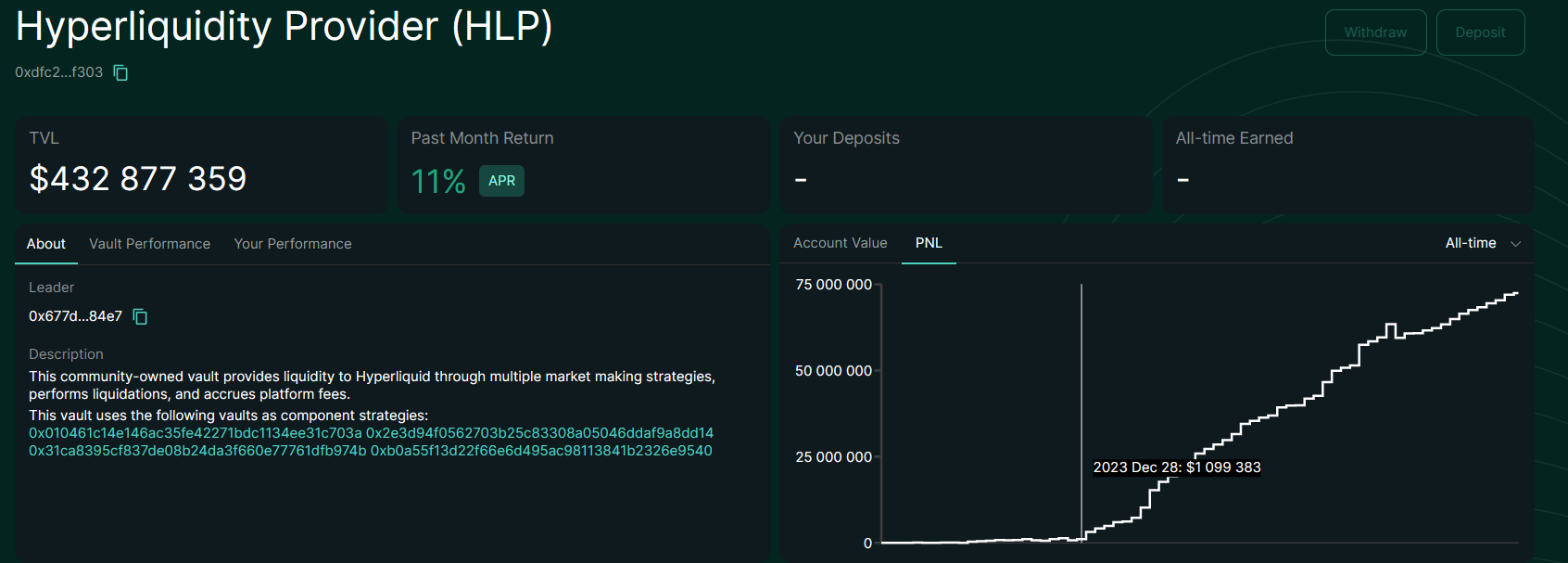Image resolution: width=1568 pixels, height=563 pixels.
Task: Select the PNL chart tab
Action: pyautogui.click(x=929, y=243)
